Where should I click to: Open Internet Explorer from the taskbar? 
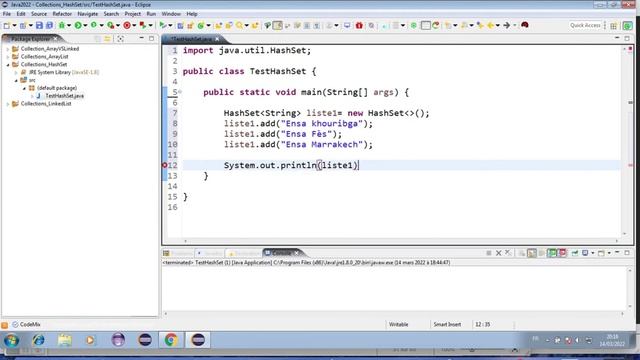pyautogui.click(x=38, y=340)
